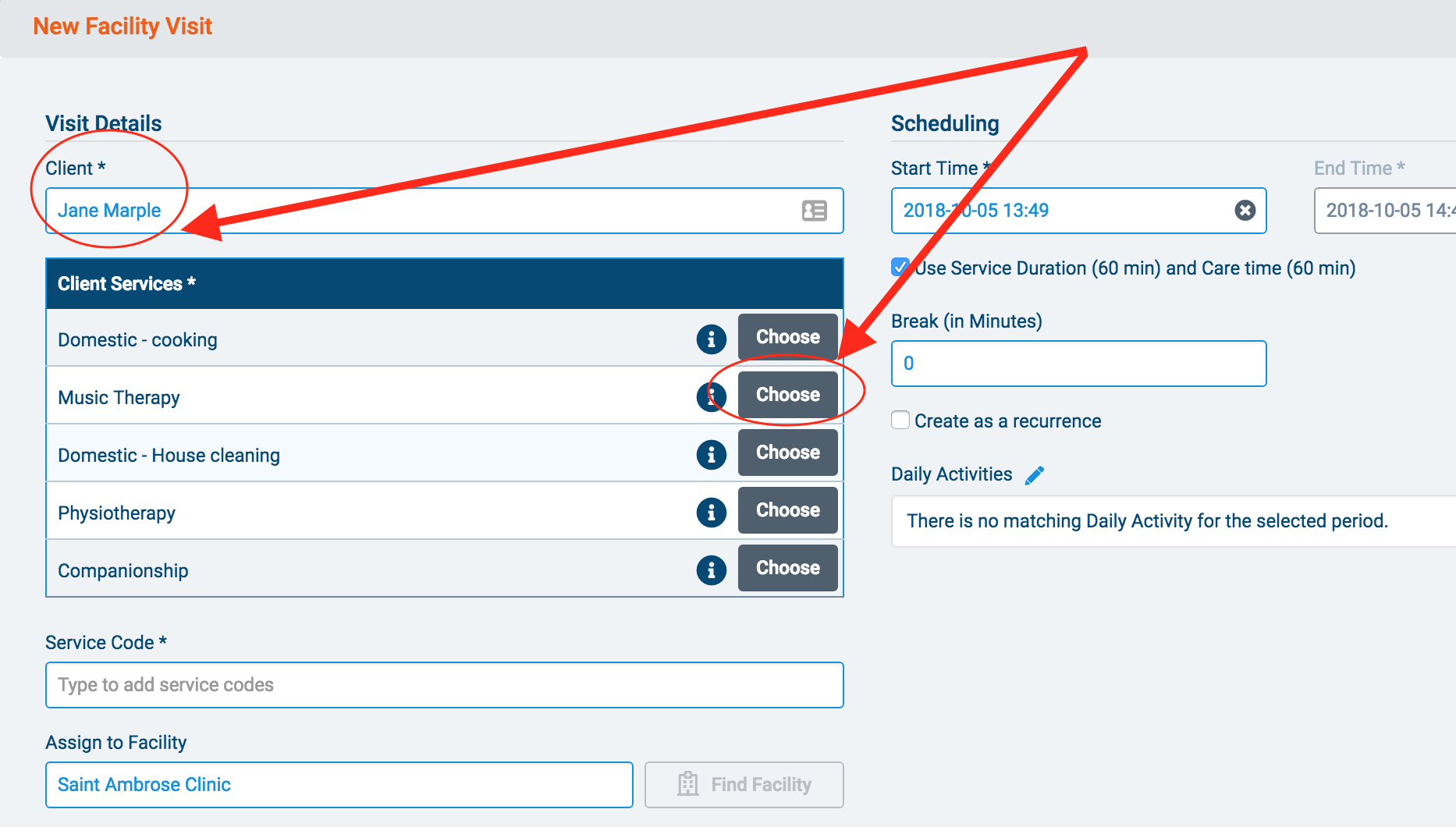The image size is (1456, 827).
Task: Click the info icon for Domestic - cooking
Action: point(711,339)
